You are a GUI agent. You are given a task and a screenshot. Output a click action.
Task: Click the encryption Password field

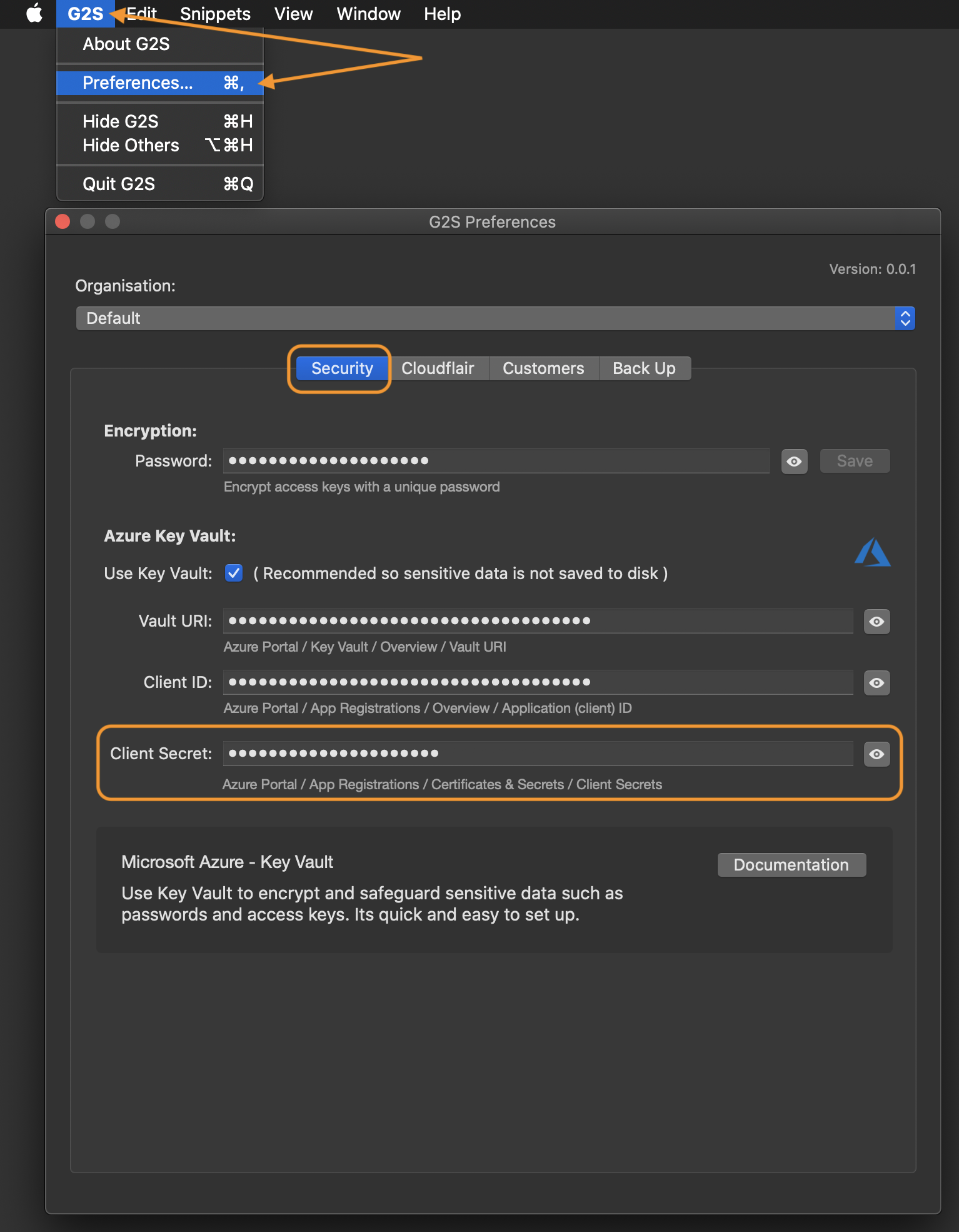[496, 461]
